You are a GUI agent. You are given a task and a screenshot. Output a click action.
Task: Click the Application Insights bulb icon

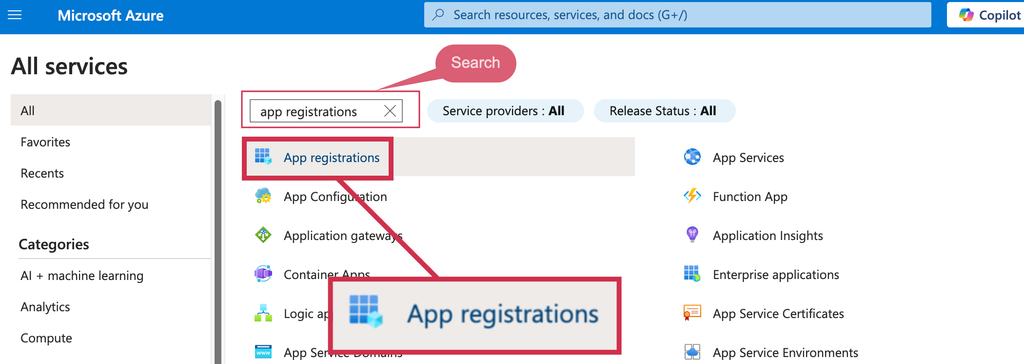point(692,235)
